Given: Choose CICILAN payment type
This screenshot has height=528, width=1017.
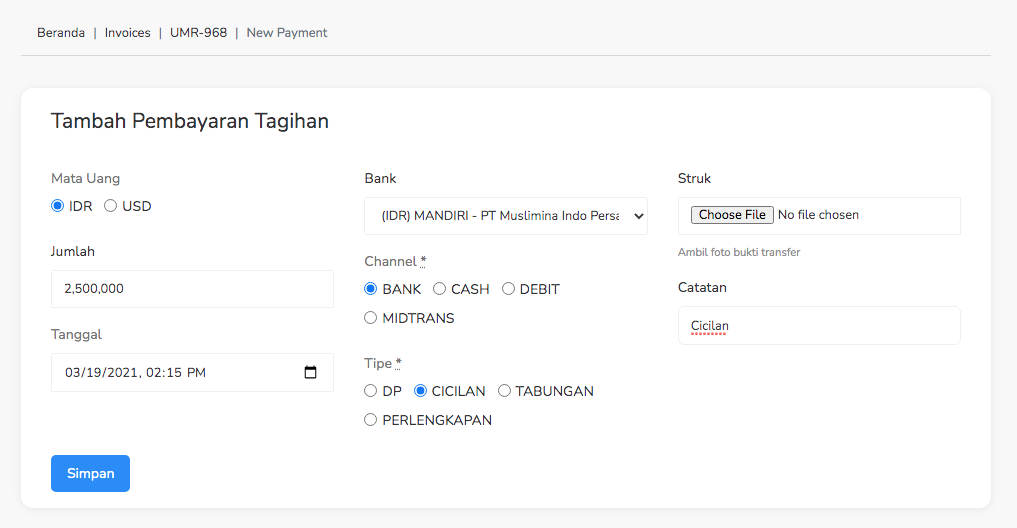Looking at the screenshot, I should [421, 391].
